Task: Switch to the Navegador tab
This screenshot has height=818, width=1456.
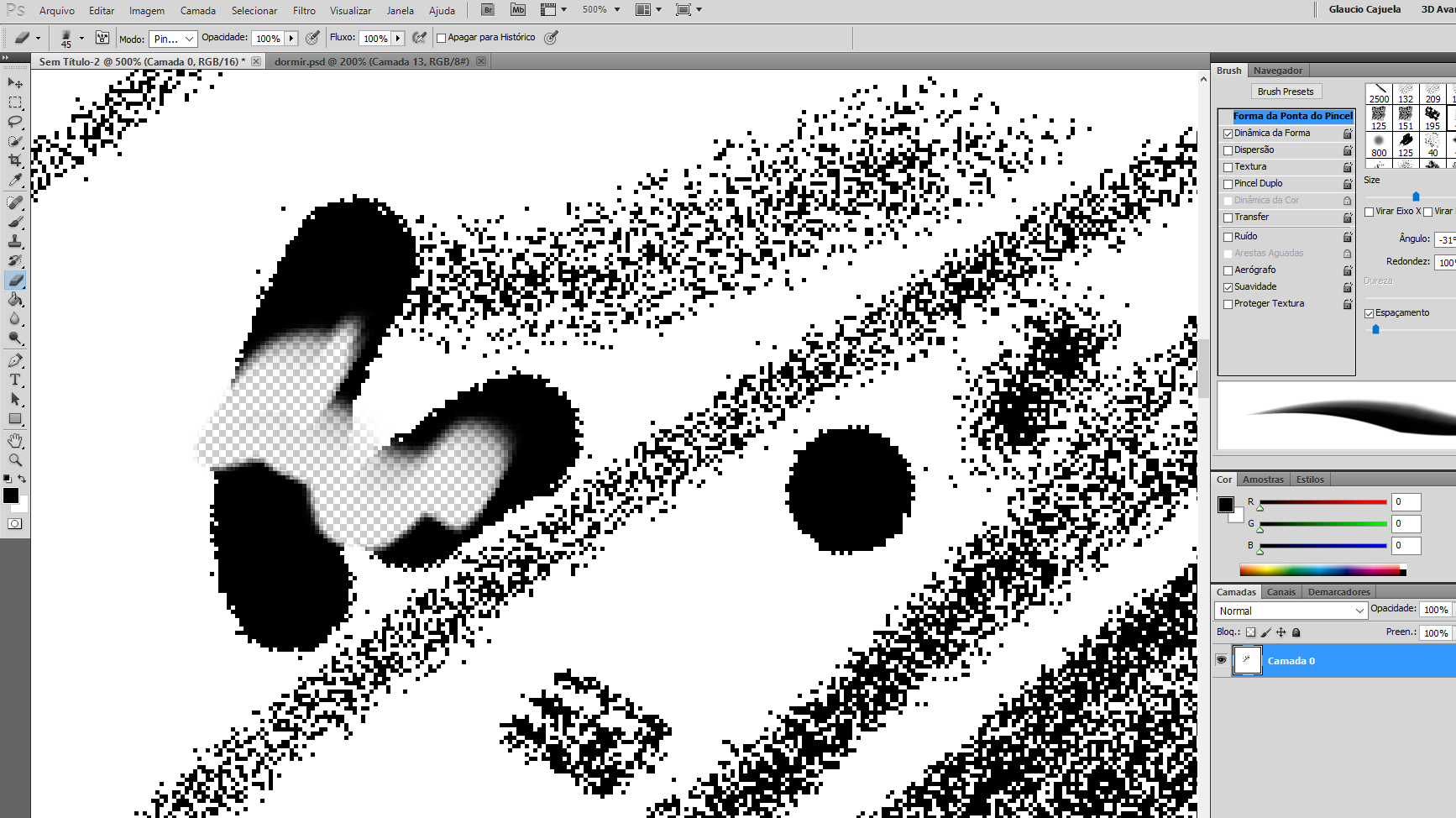Action: pos(1278,70)
